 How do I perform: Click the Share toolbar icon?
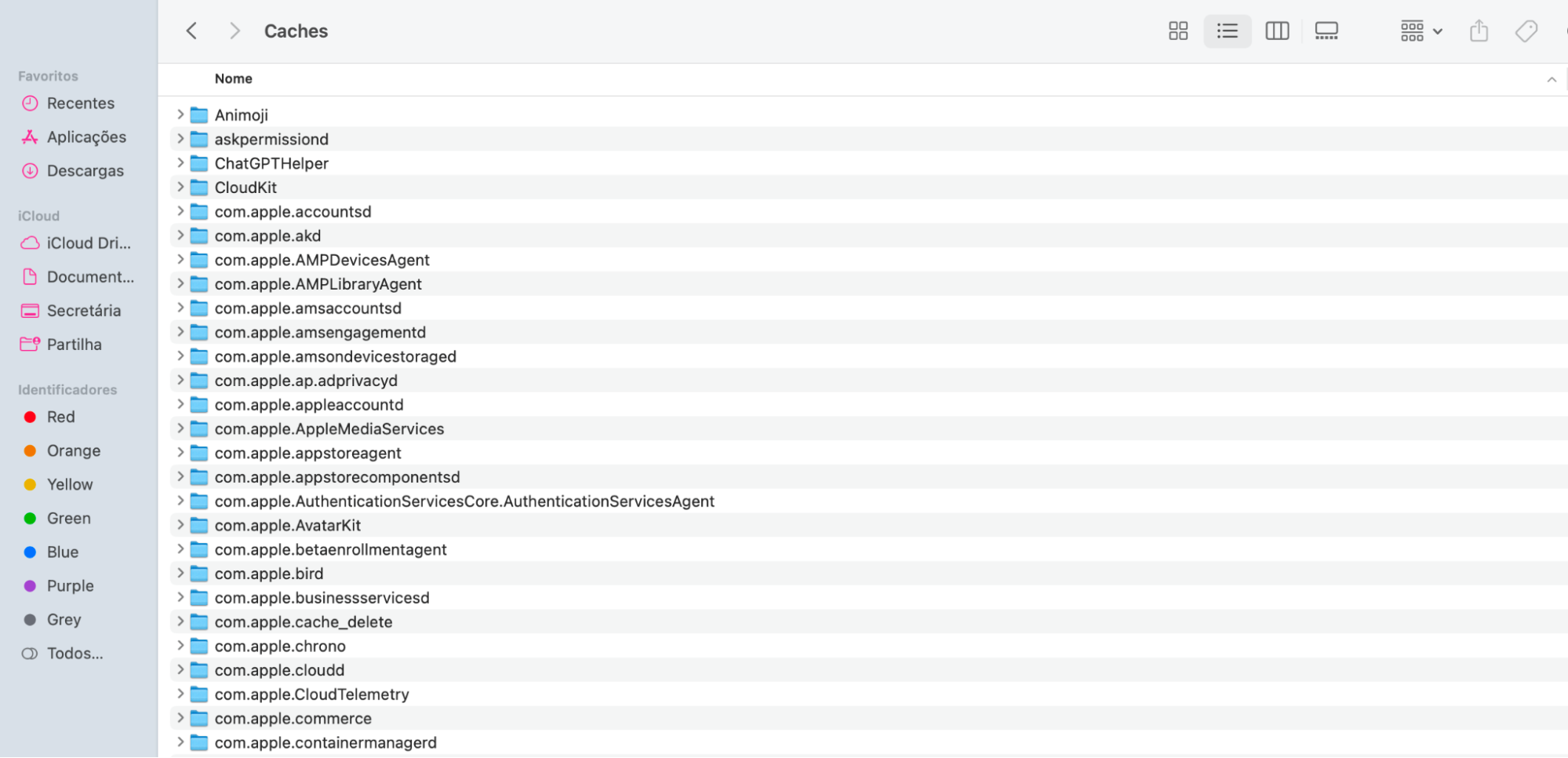(1479, 31)
